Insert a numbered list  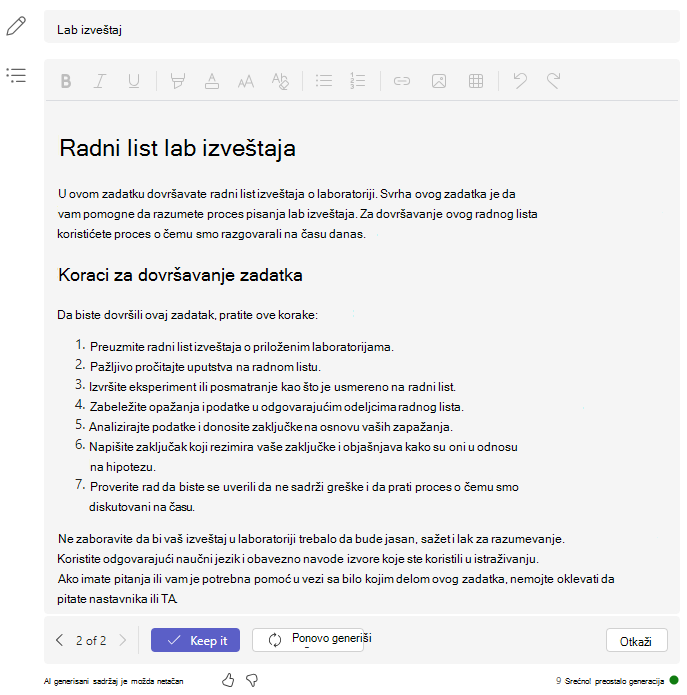[358, 81]
